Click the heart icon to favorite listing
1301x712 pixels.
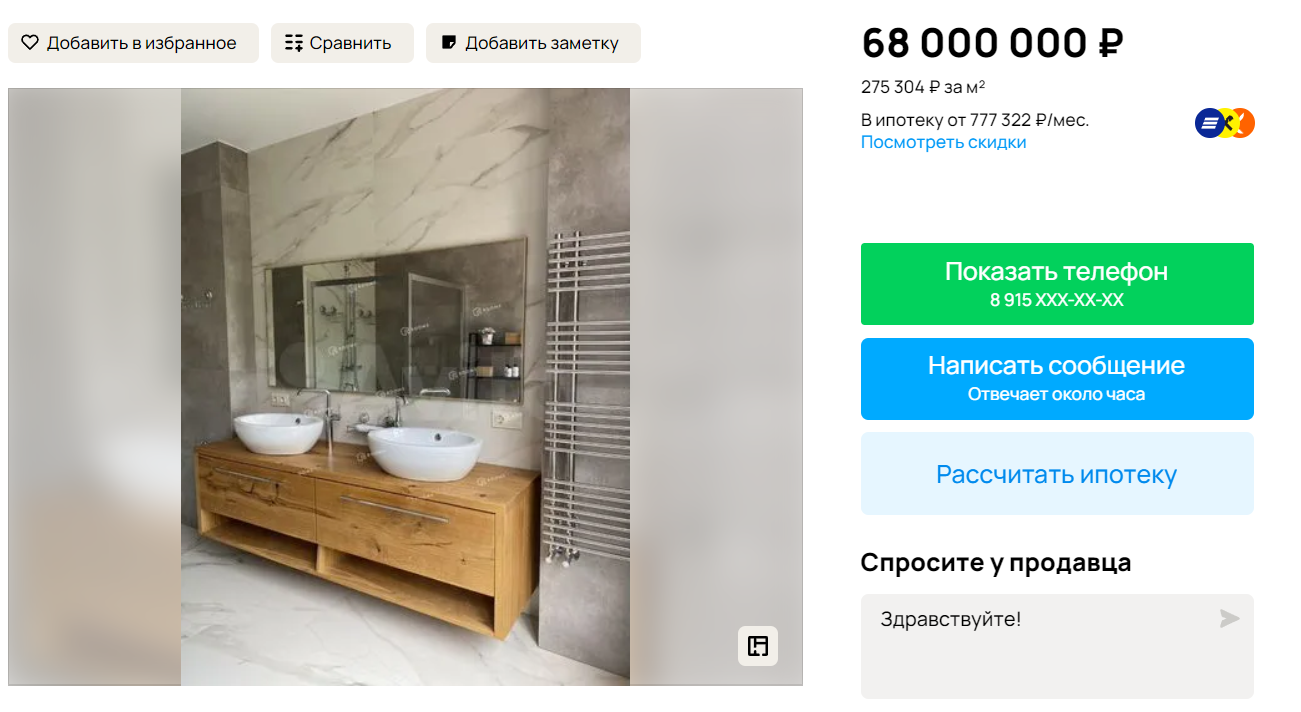30,43
